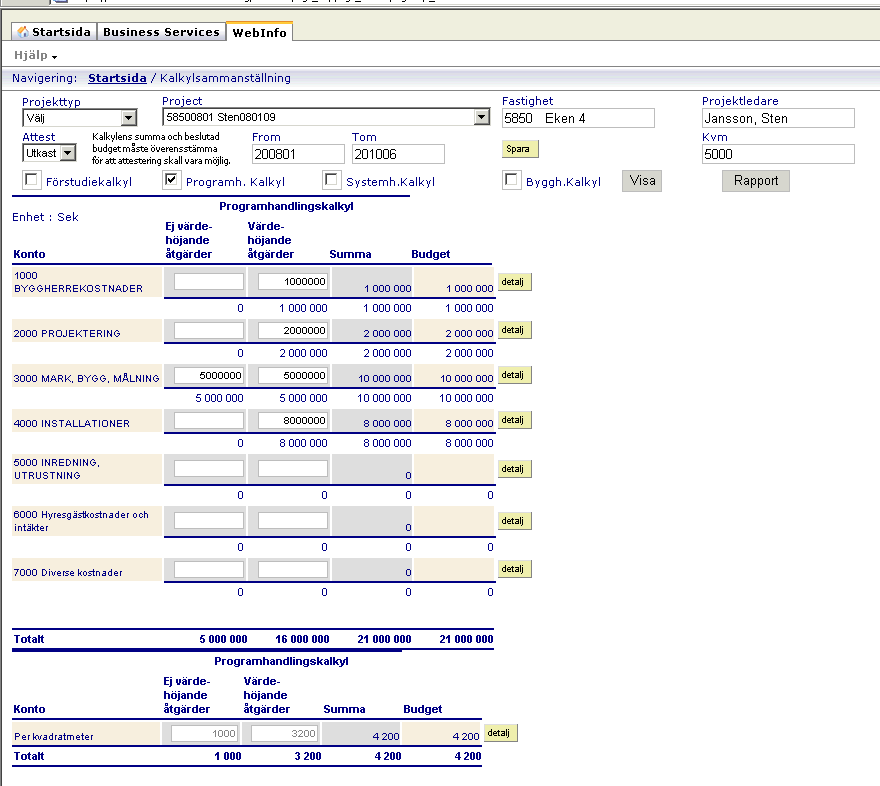Click Värdehöjande field for 7000 Diverse kostnader
Viewport: 880px width, 786px height.
pos(293,569)
